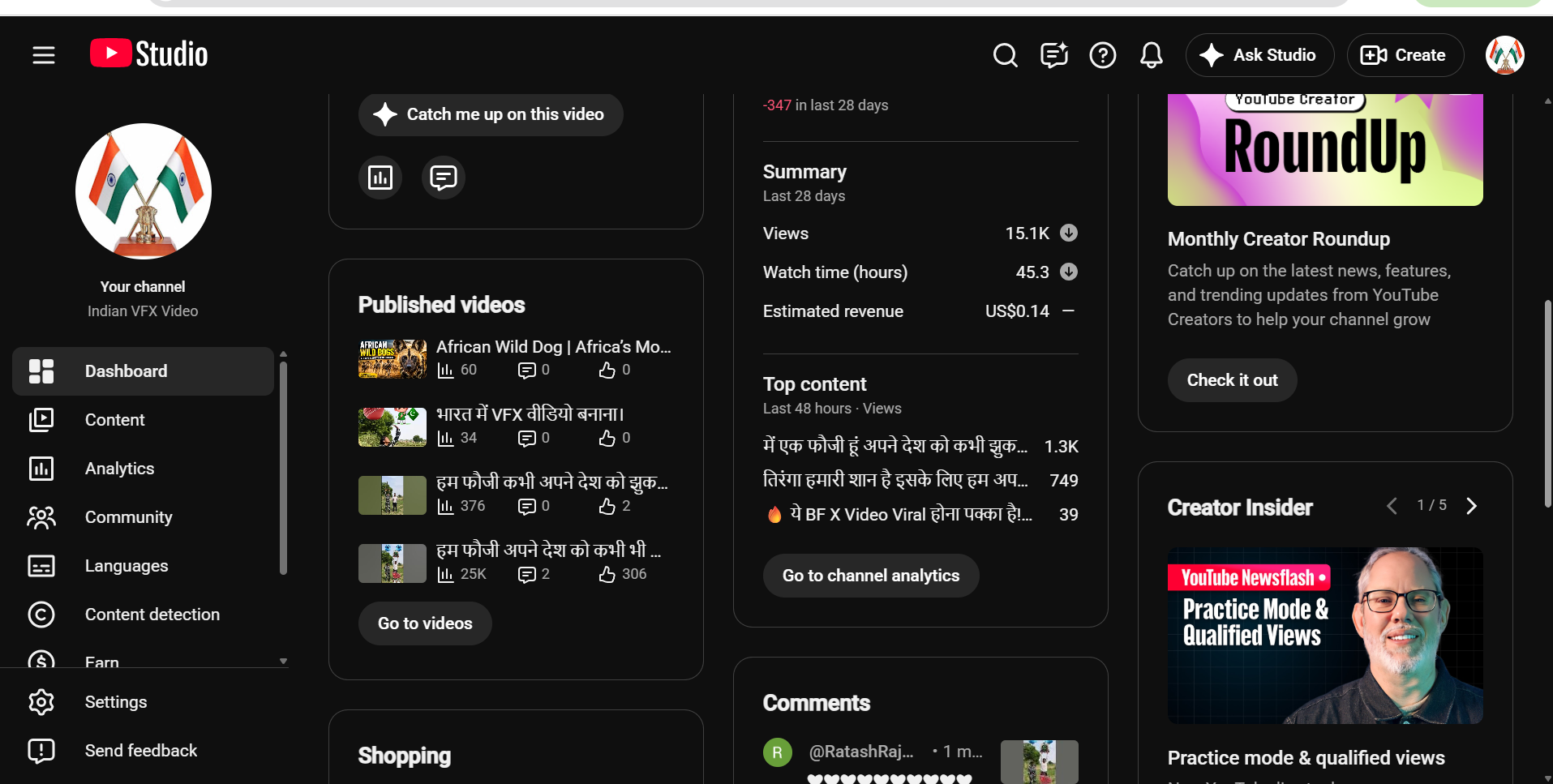This screenshot has width=1553, height=784.
Task: Click the main page vertical scrollbar
Action: tap(1547, 404)
